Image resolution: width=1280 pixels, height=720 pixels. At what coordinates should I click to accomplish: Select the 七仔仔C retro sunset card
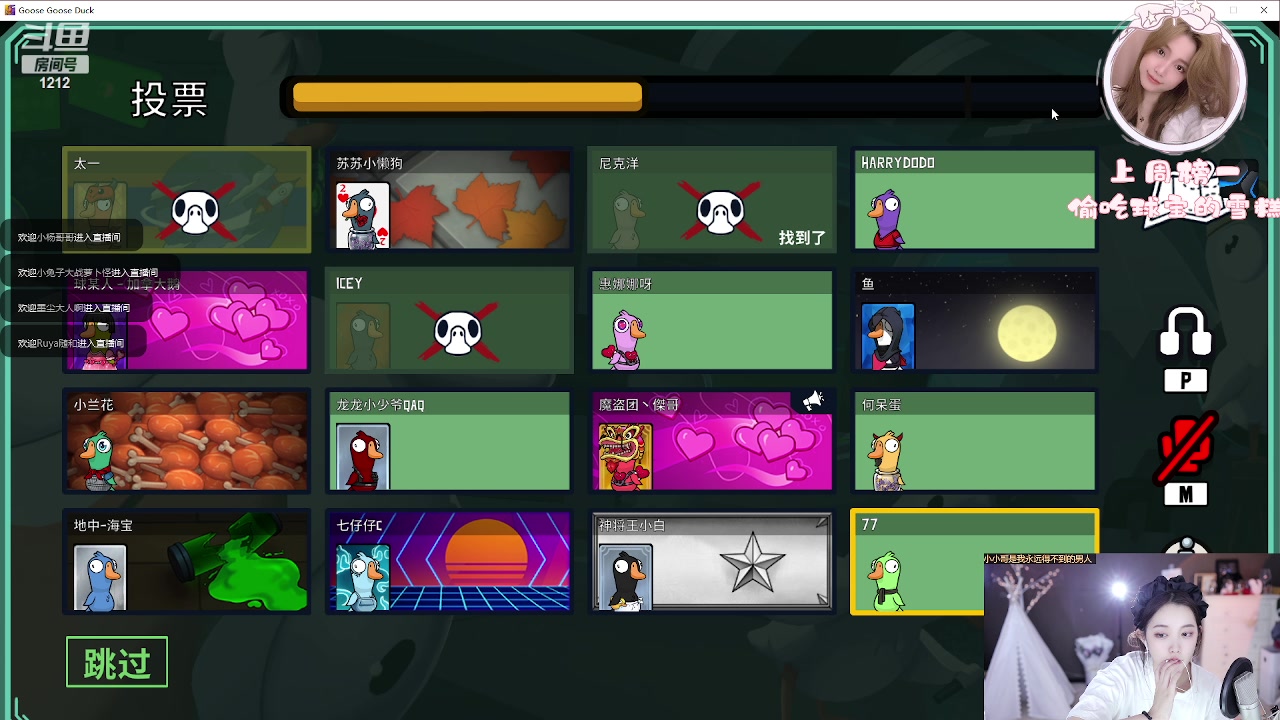click(449, 562)
